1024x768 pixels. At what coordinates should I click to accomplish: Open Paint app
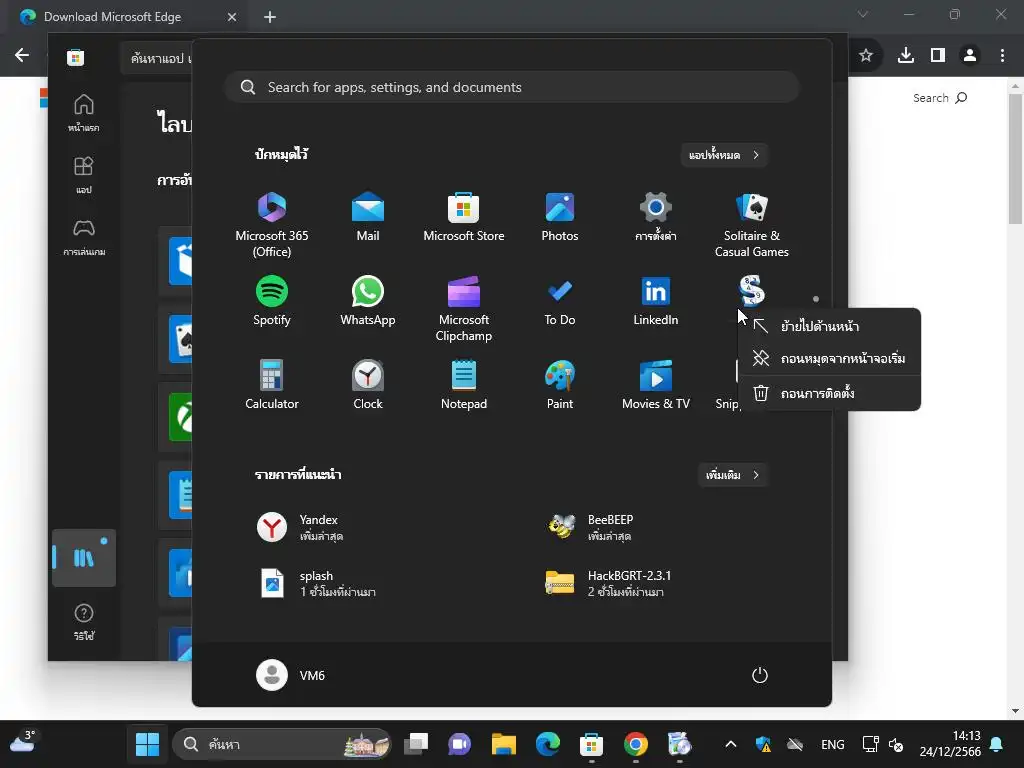(560, 385)
